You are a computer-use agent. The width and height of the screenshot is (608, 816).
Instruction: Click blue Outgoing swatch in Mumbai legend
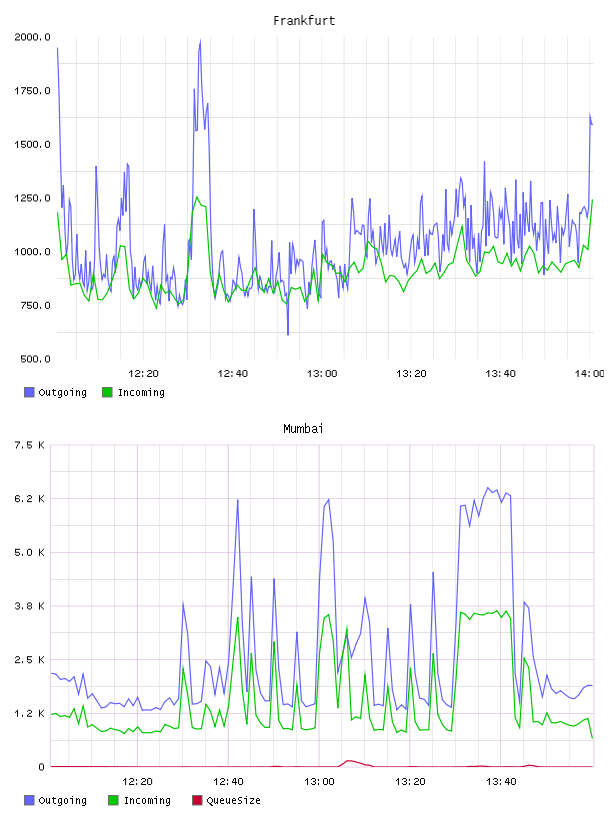(29, 800)
